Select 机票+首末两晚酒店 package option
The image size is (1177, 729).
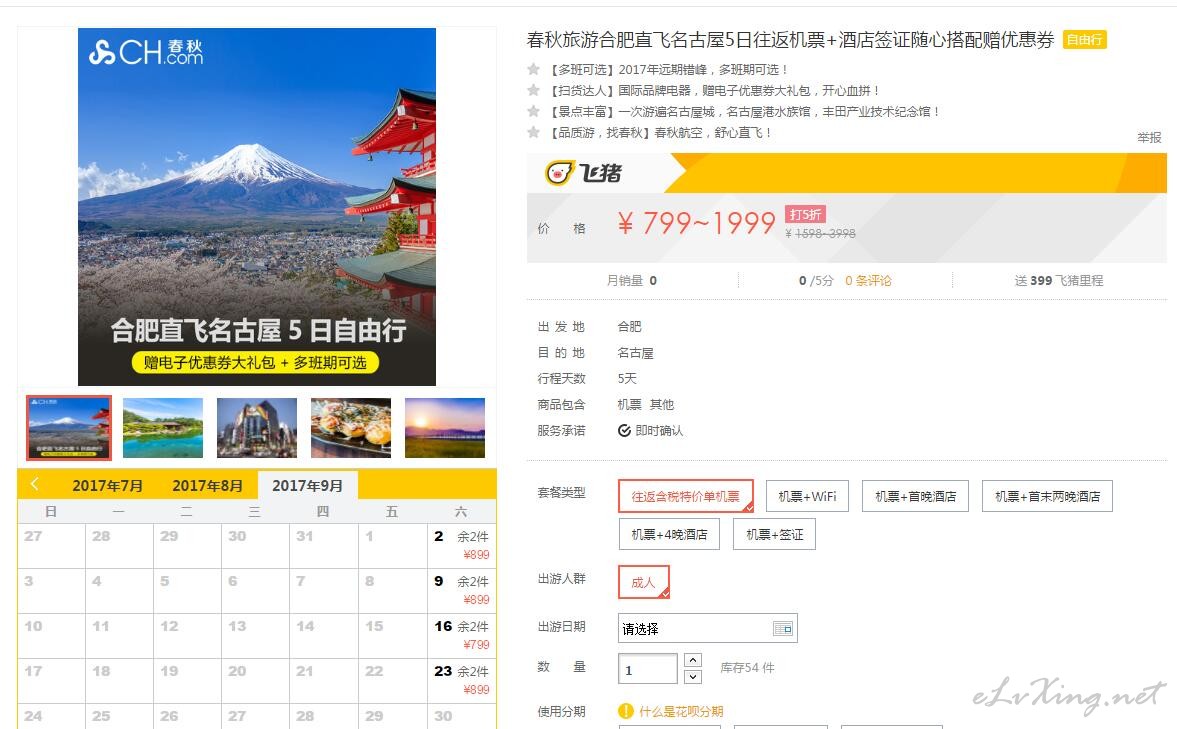[1047, 496]
